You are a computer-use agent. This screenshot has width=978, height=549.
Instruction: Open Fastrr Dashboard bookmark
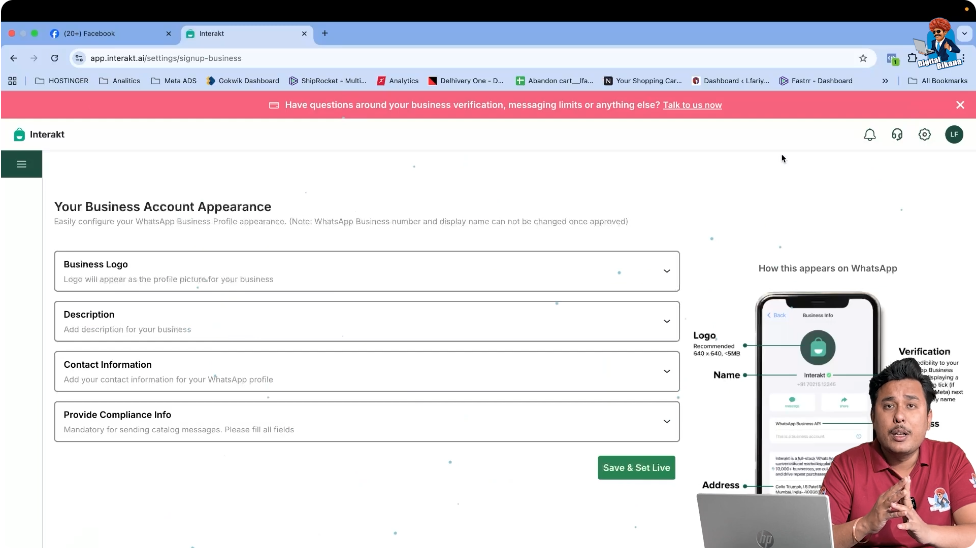tap(815, 80)
